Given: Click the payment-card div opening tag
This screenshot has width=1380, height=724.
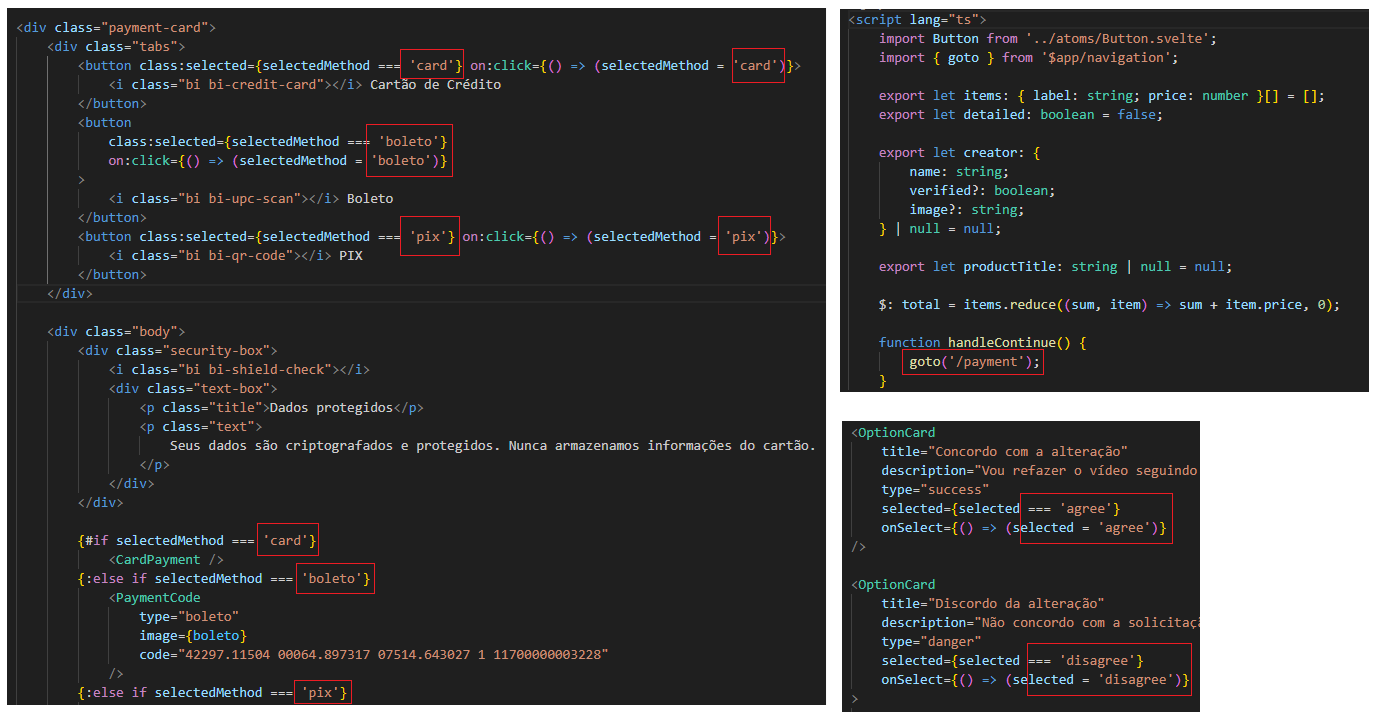Looking at the screenshot, I should (x=116, y=27).
